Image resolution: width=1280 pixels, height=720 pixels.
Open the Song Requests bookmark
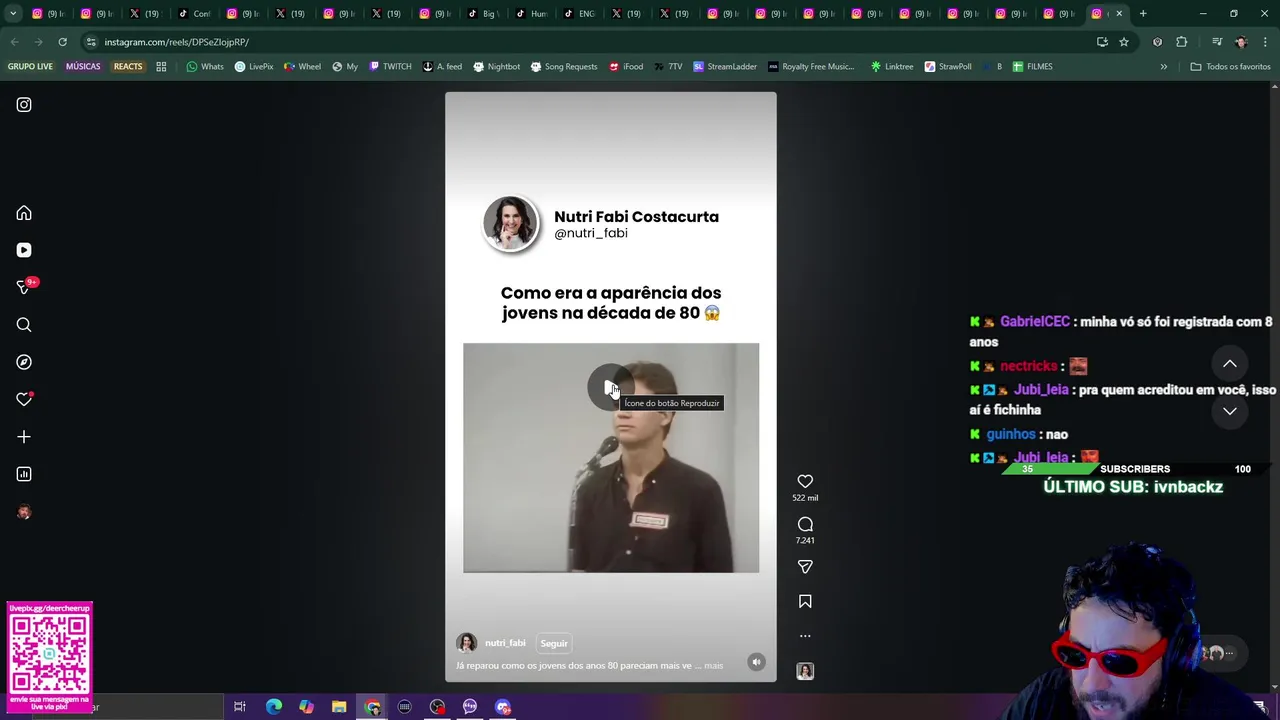(x=563, y=67)
